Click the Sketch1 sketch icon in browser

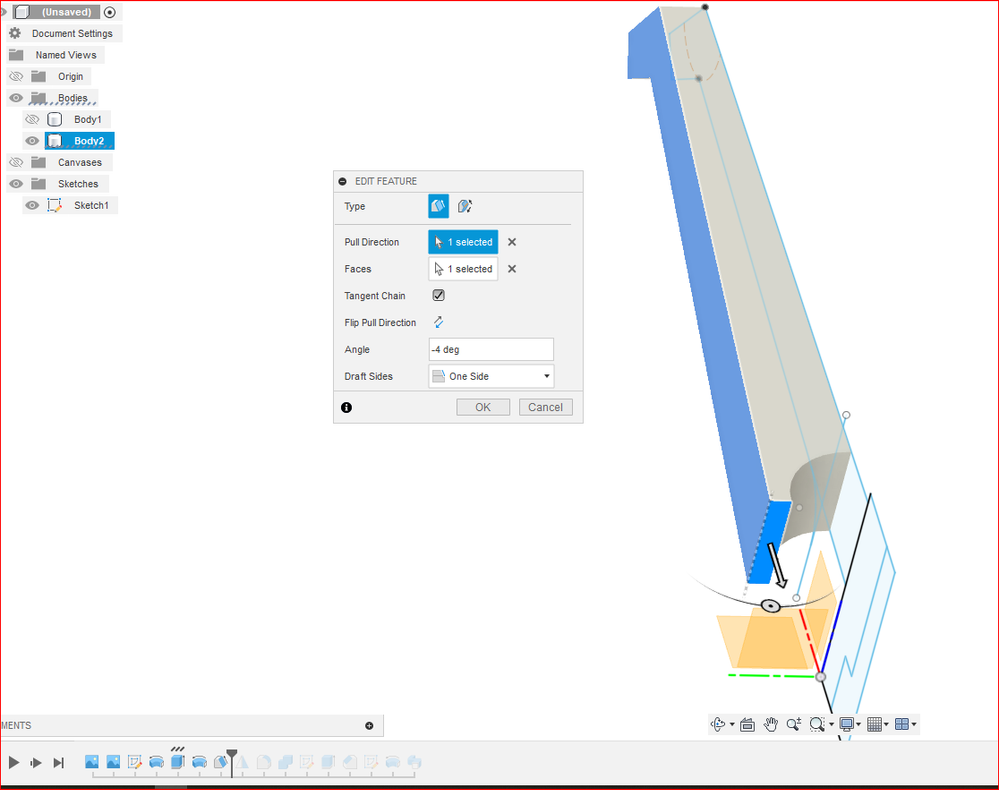tap(54, 205)
